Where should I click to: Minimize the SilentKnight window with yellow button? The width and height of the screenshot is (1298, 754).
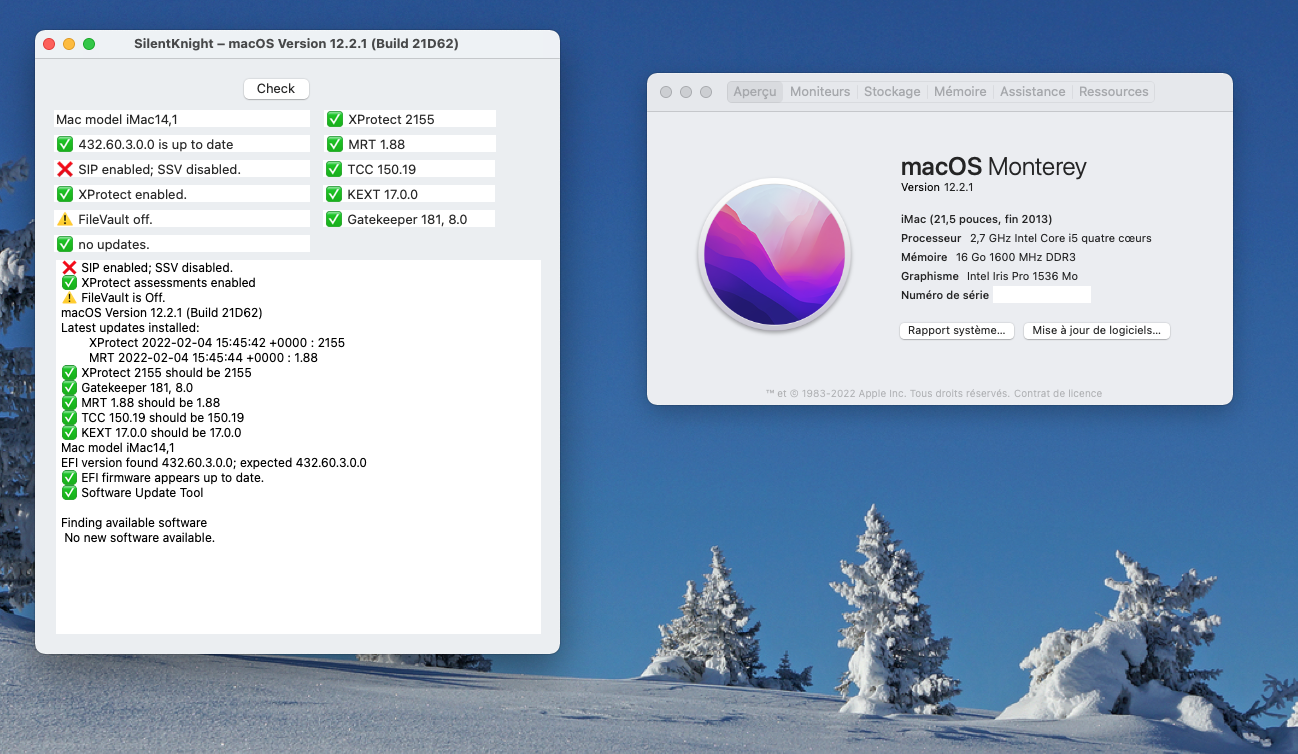tap(69, 44)
